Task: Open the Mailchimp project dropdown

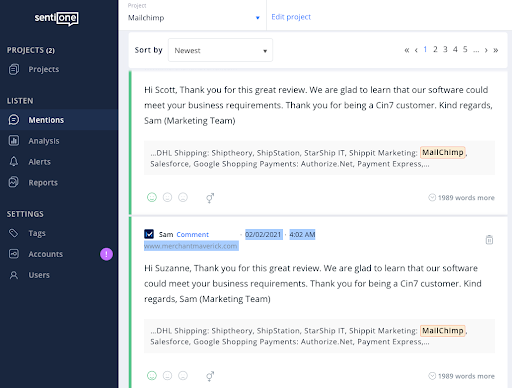Action: (193, 18)
